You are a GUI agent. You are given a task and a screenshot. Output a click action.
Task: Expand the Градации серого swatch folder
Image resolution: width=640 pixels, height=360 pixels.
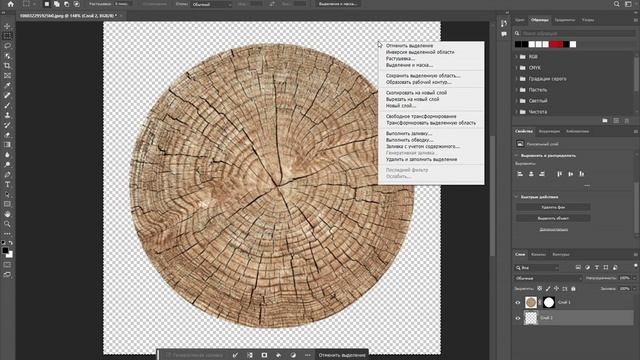coord(516,79)
